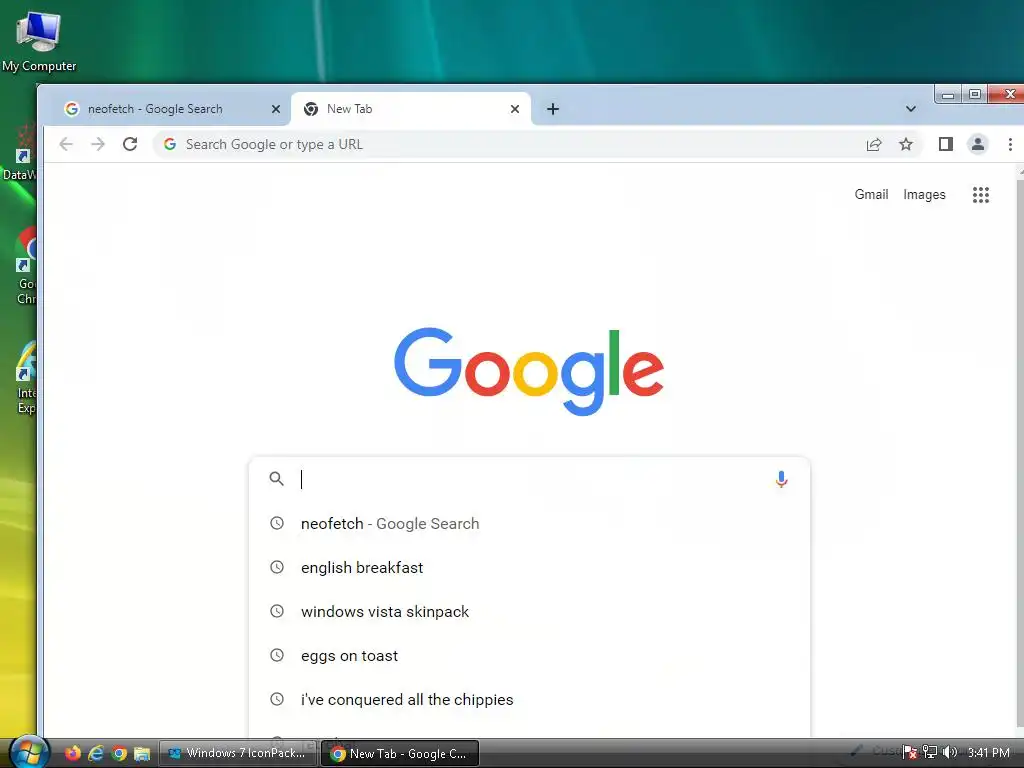Image resolution: width=1024 pixels, height=768 pixels.
Task: Choose the neofetch search suggestion
Action: 529,524
